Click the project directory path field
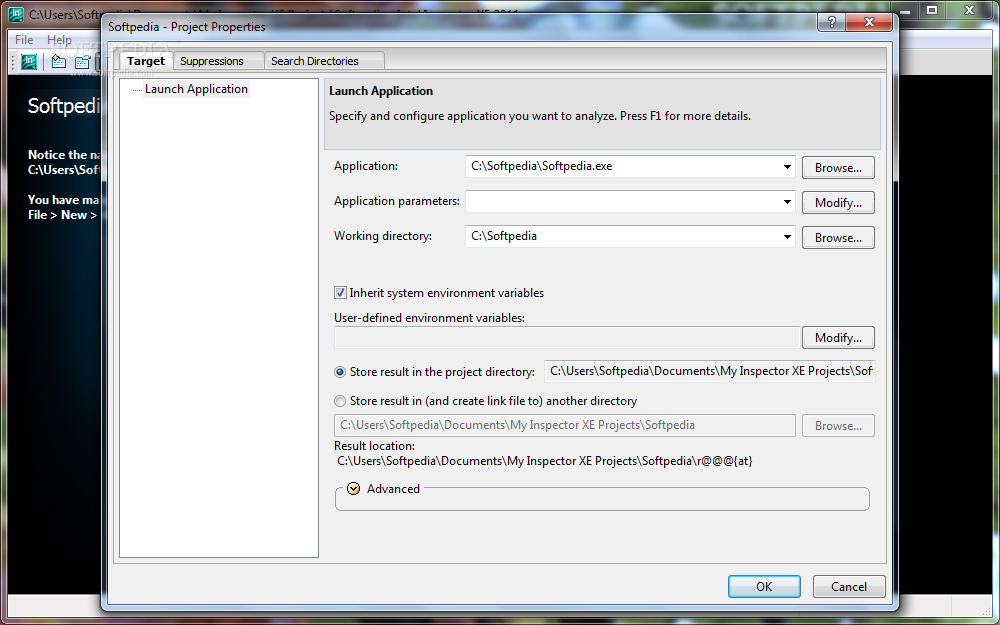The image size is (1000, 625). tap(710, 371)
